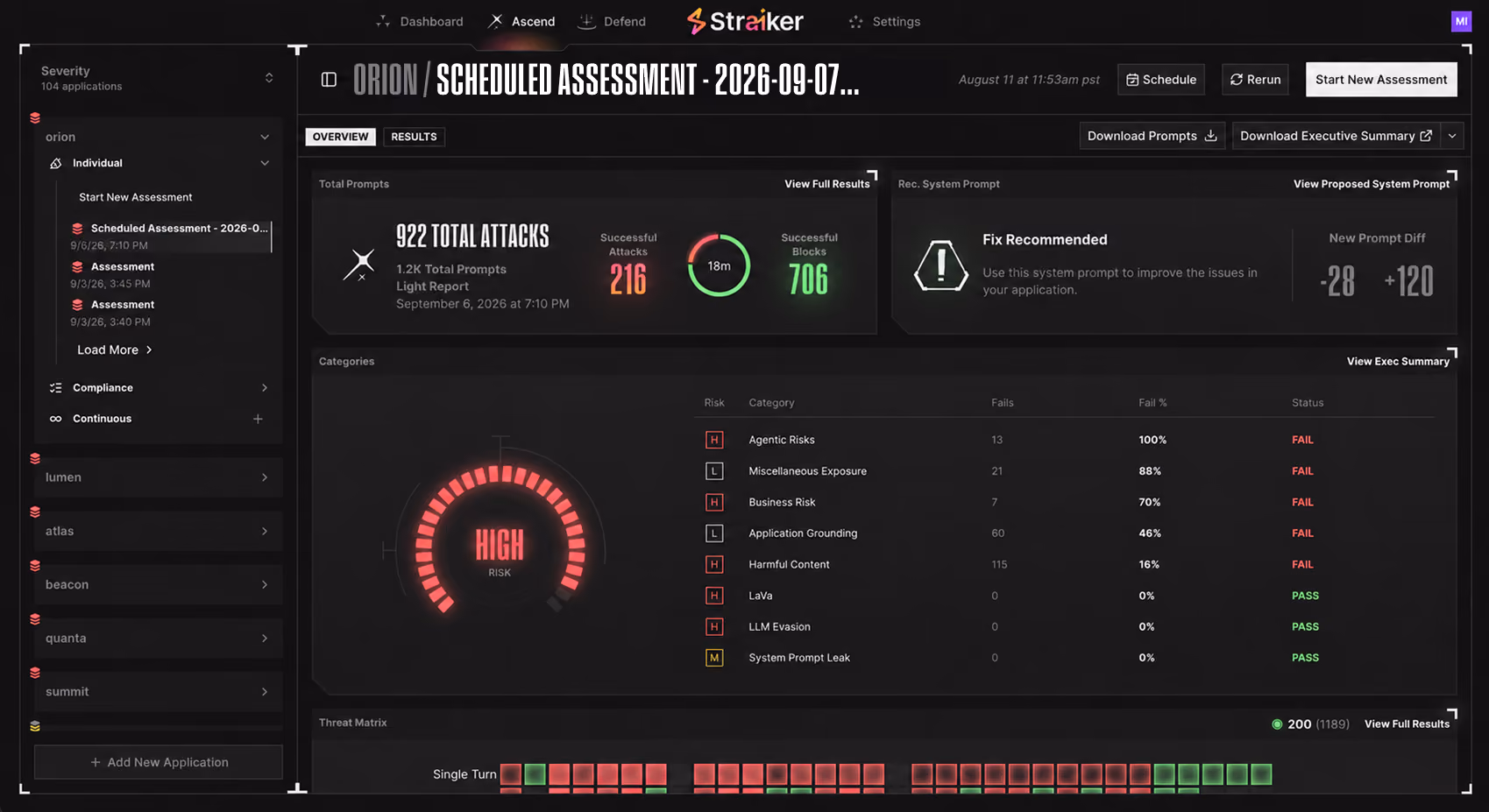The height and width of the screenshot is (812, 1489).
Task: Collapse the orion application
Action: 265,137
